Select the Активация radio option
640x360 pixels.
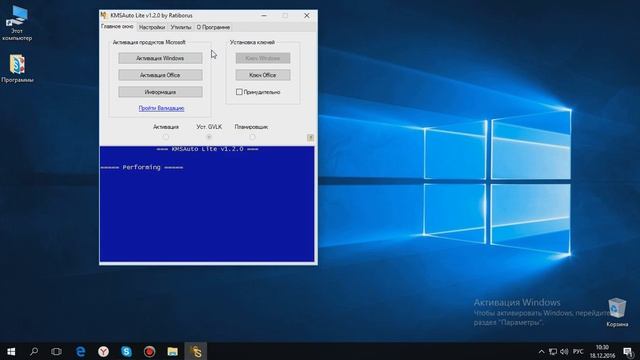coord(166,137)
